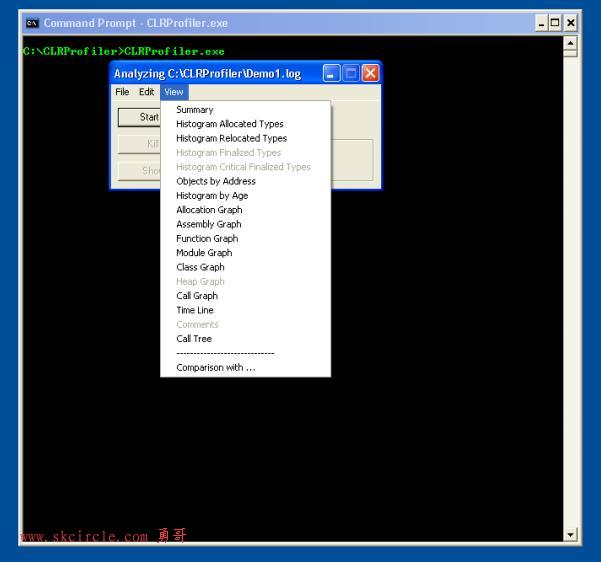Click the Start button in CLRProfiler
Screen dimensions: 601x562
[x=139, y=117]
